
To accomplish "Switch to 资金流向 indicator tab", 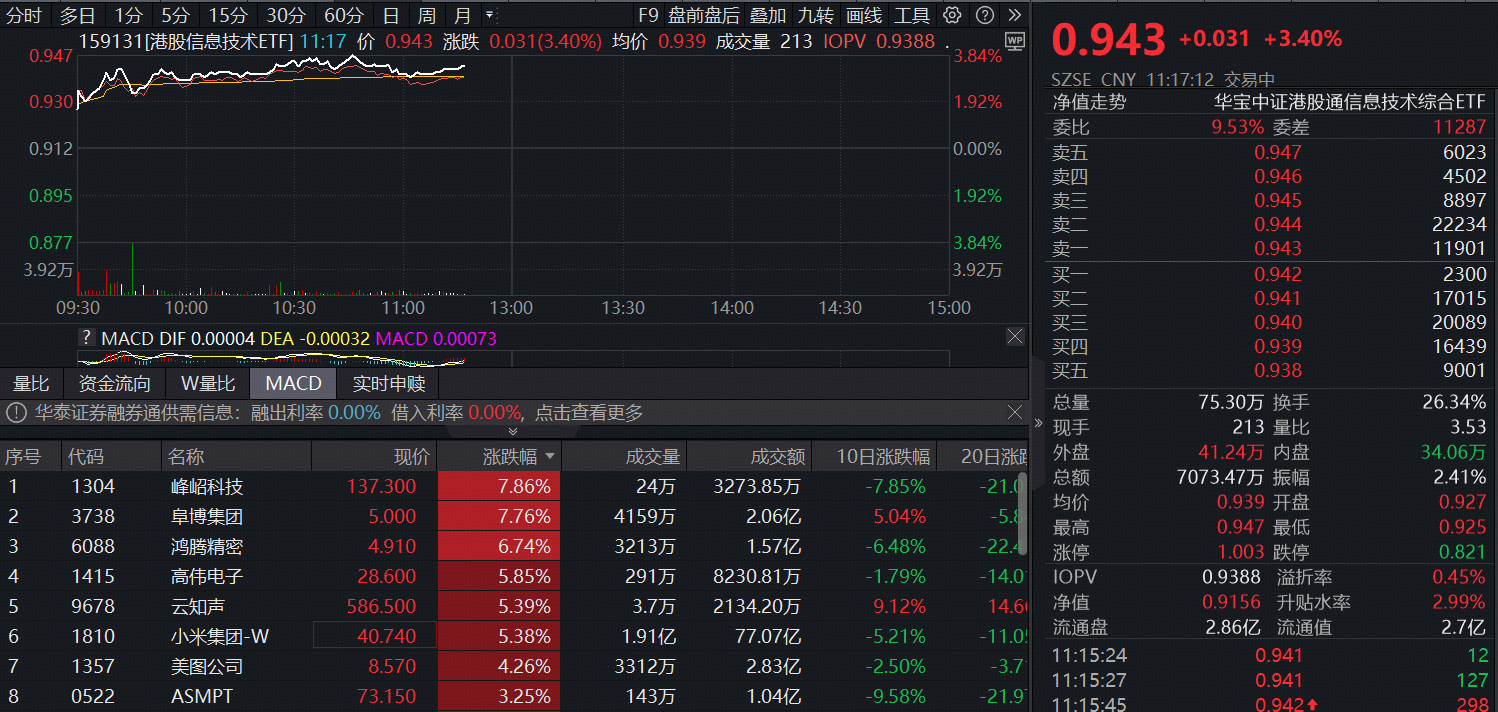I will pos(115,384).
